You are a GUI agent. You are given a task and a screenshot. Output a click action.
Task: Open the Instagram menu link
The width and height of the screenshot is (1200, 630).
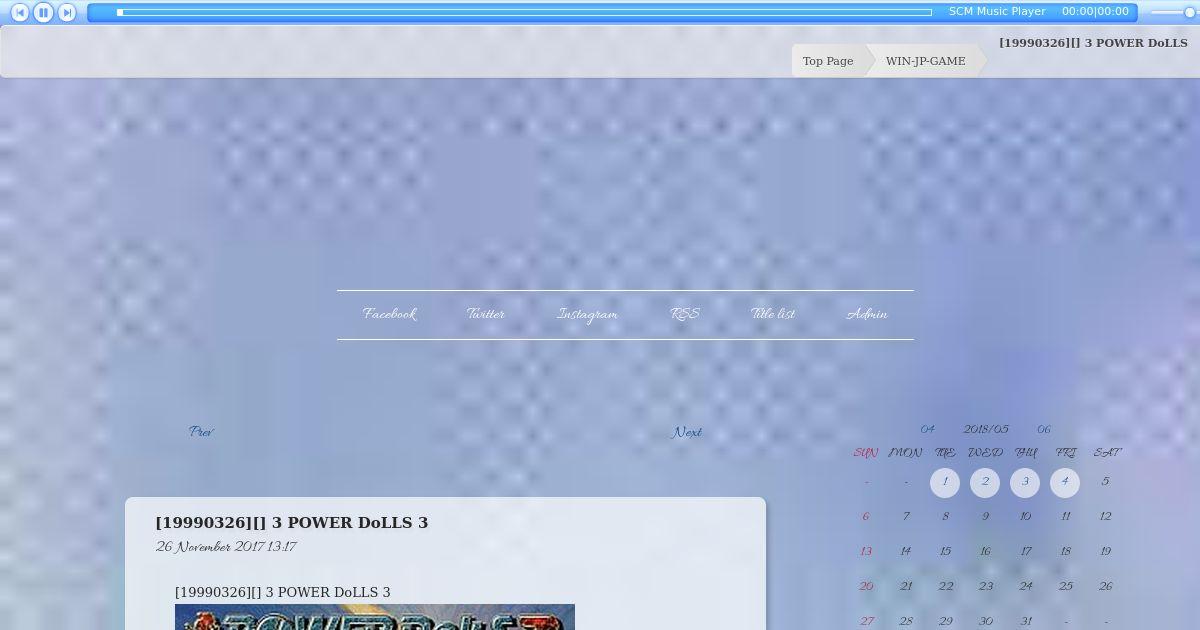(x=587, y=314)
